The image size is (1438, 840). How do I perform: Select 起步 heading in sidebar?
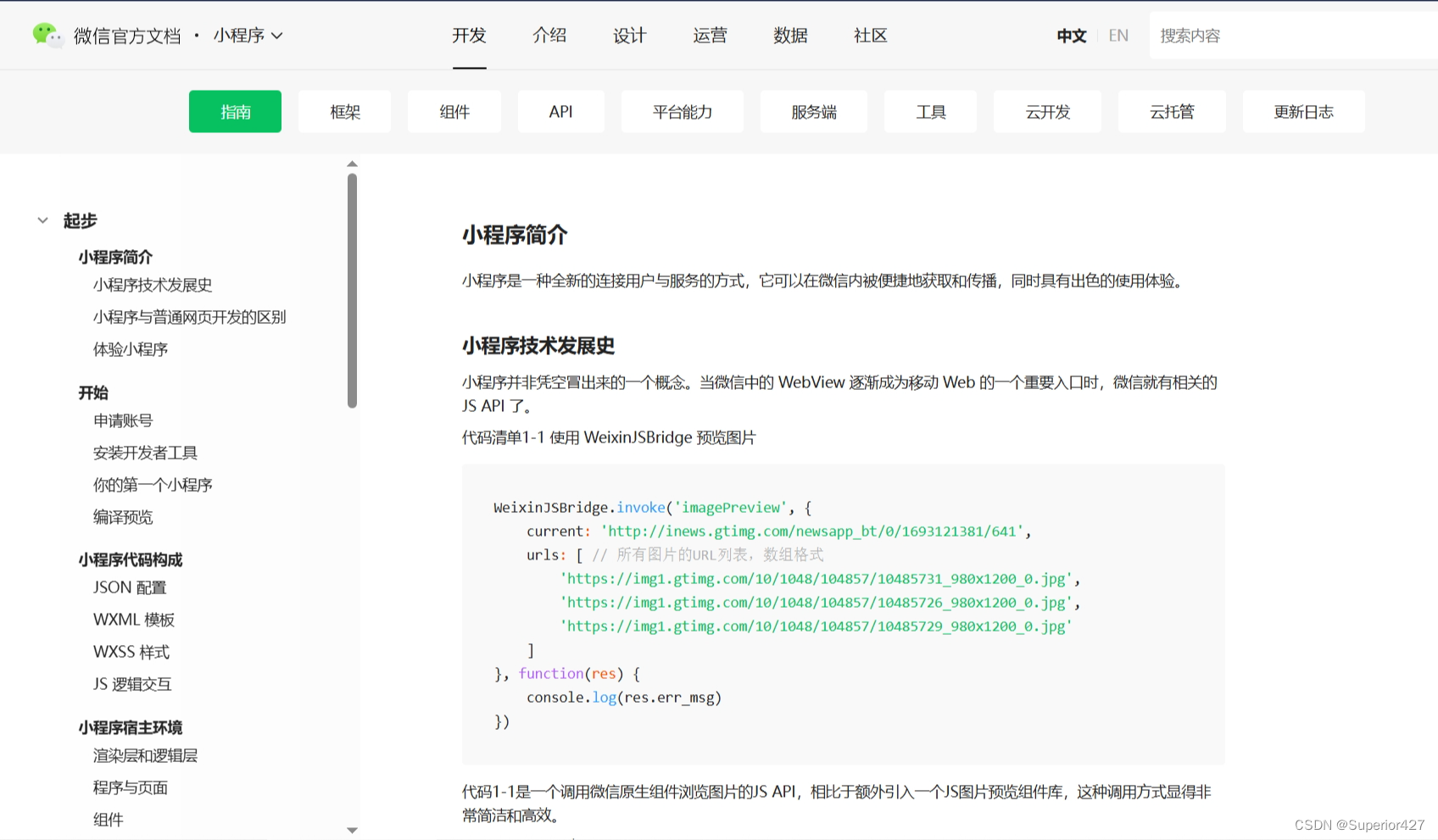81,220
